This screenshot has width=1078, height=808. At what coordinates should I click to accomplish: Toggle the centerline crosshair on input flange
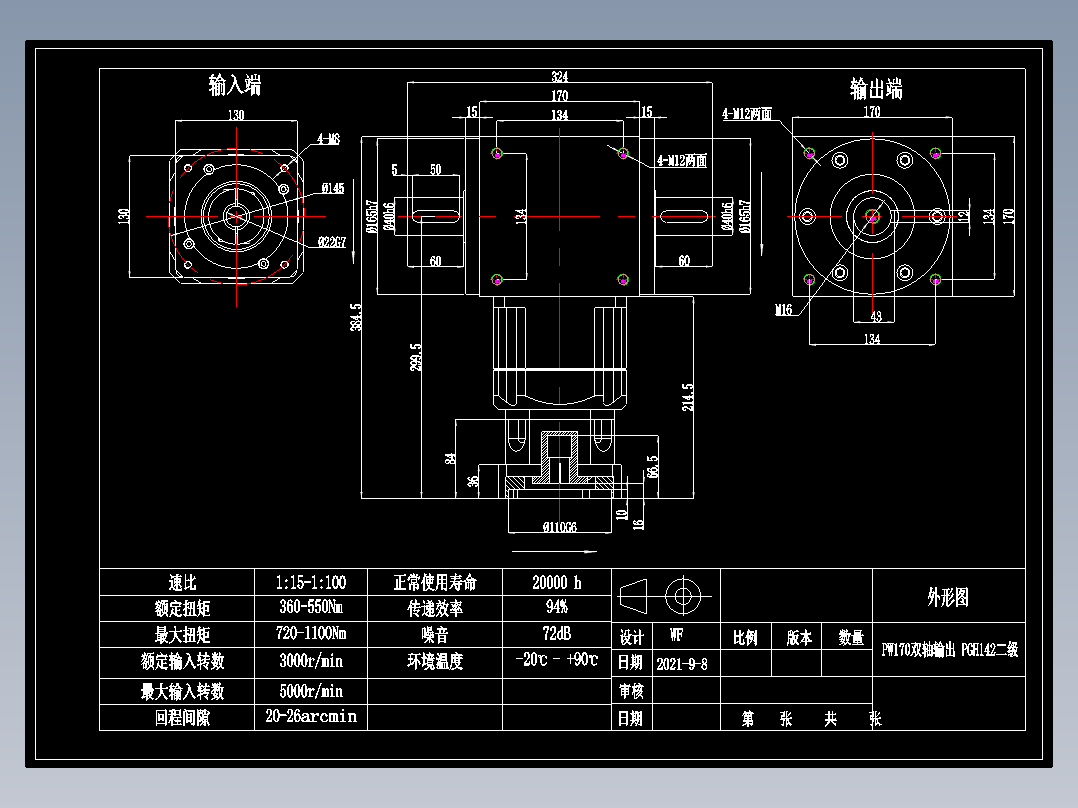coord(236,215)
